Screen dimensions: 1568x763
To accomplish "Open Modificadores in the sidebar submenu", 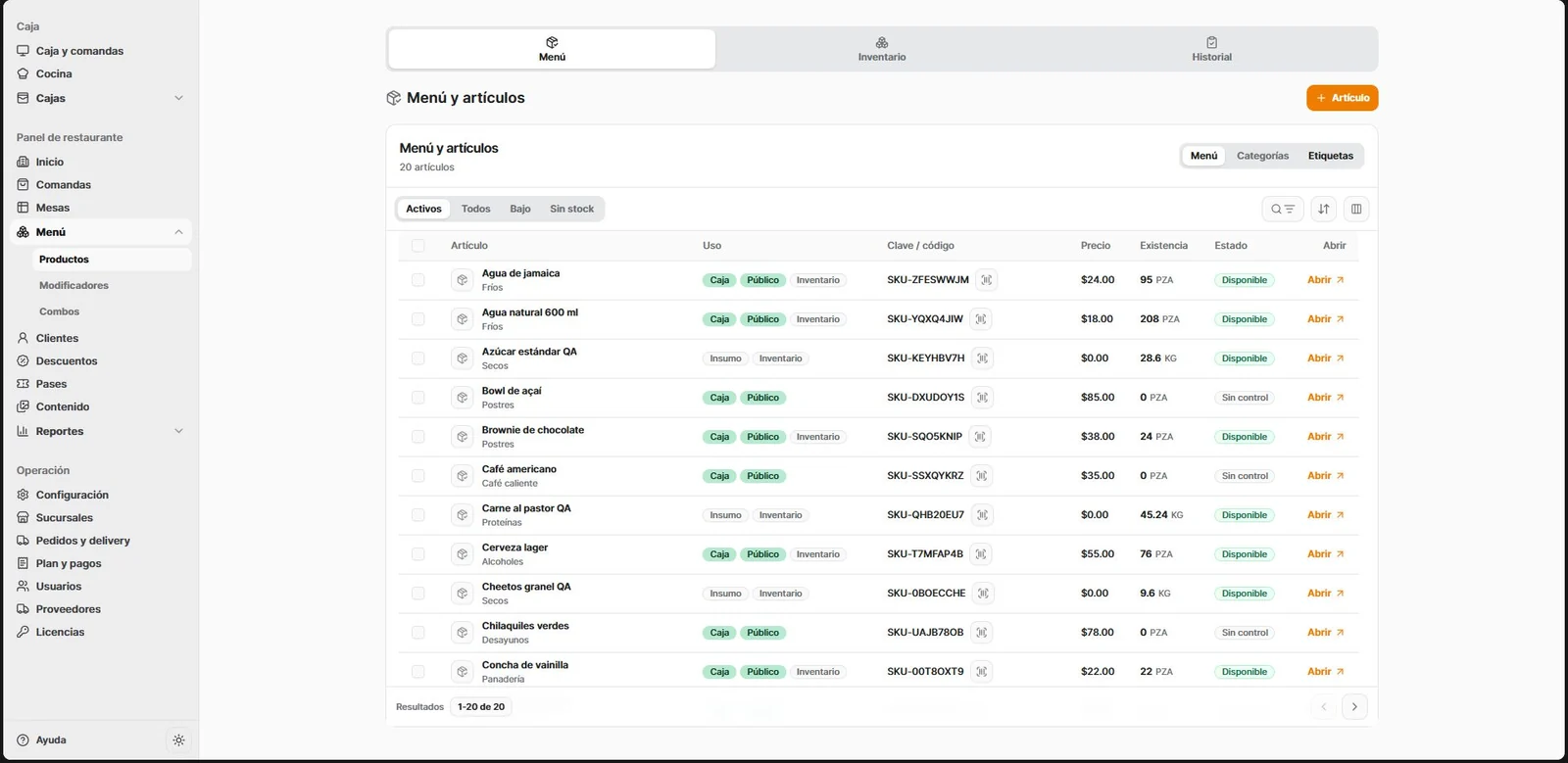I will coord(73,286).
